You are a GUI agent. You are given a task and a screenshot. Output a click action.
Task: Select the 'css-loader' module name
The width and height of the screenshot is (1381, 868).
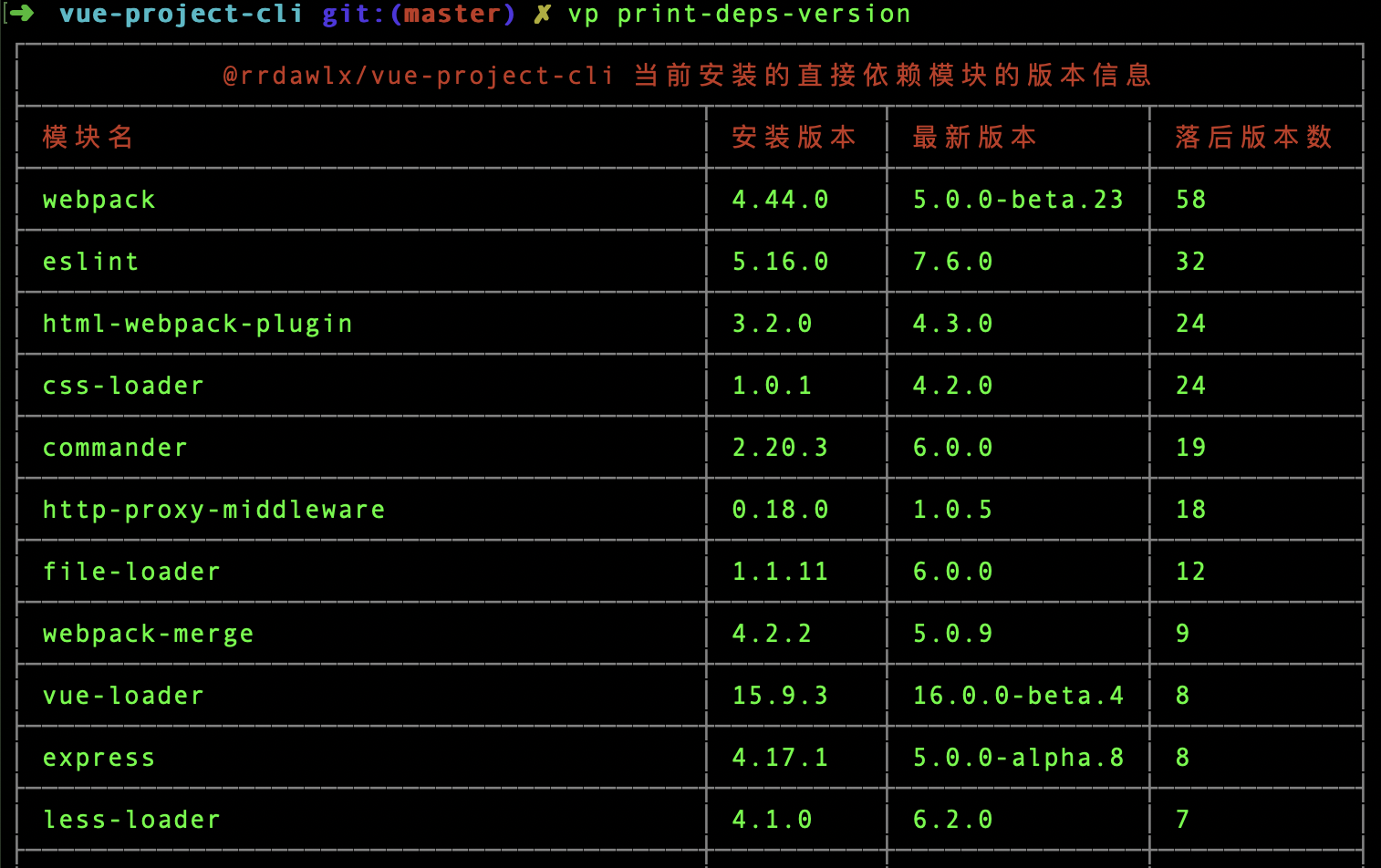124,386
